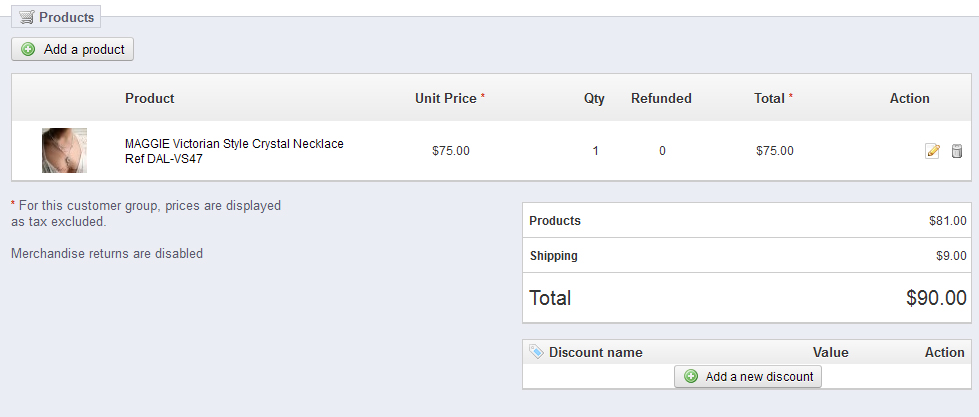
Task: Click the Refunded column header
Action: (x=661, y=98)
